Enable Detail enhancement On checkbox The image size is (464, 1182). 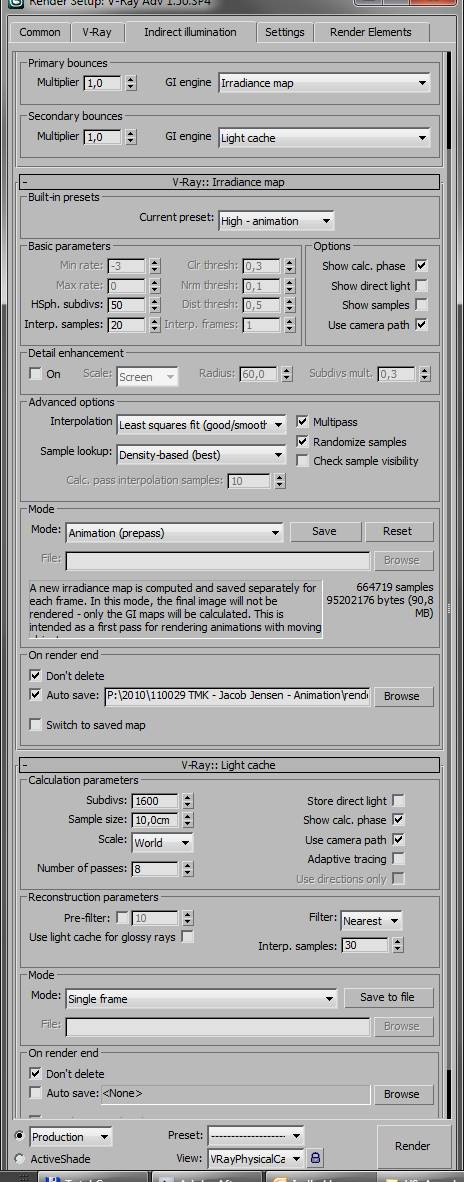tap(35, 373)
